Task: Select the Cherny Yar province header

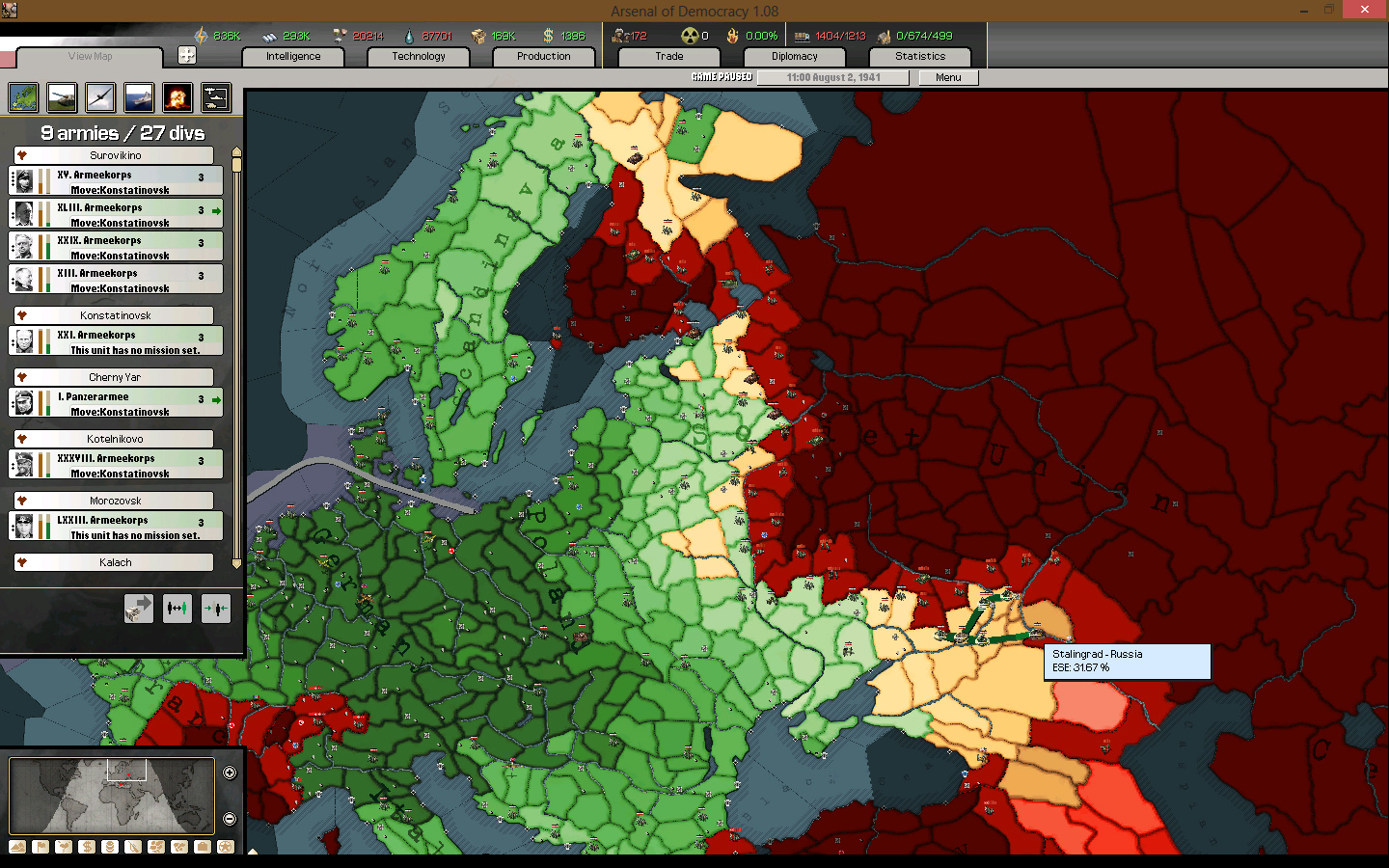Action: (x=115, y=377)
